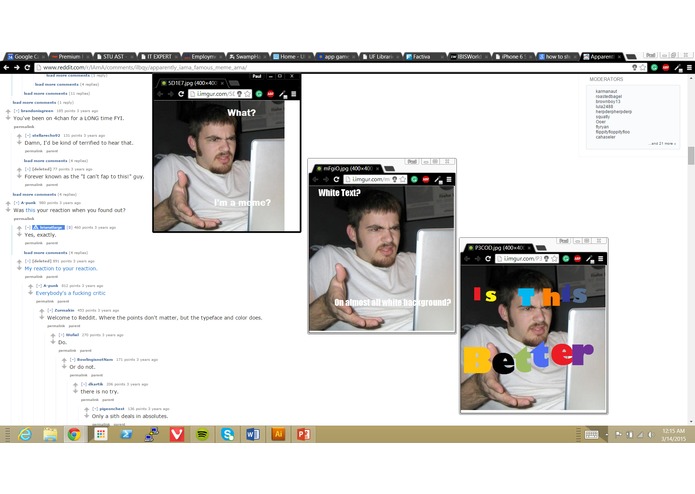The width and height of the screenshot is (695, 494).
Task: Click the colorful "Is This Better" image
Action: pyautogui.click(x=533, y=338)
